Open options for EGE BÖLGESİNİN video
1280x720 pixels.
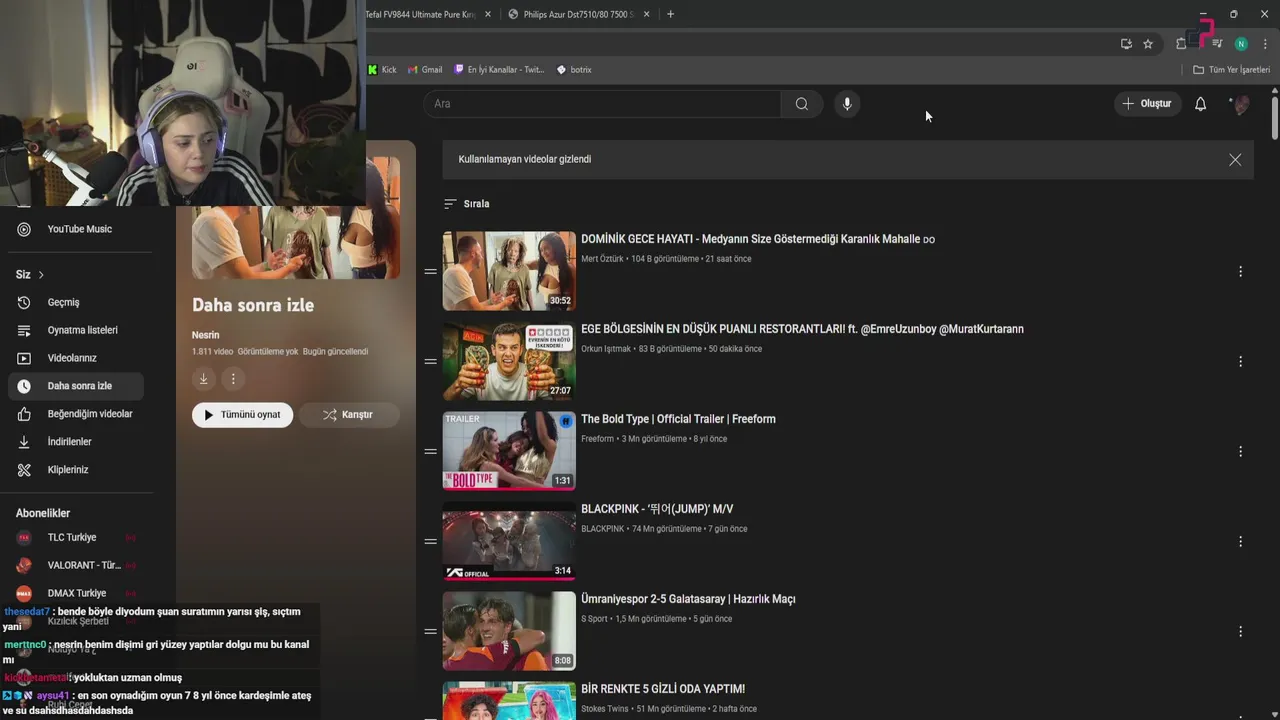1240,361
